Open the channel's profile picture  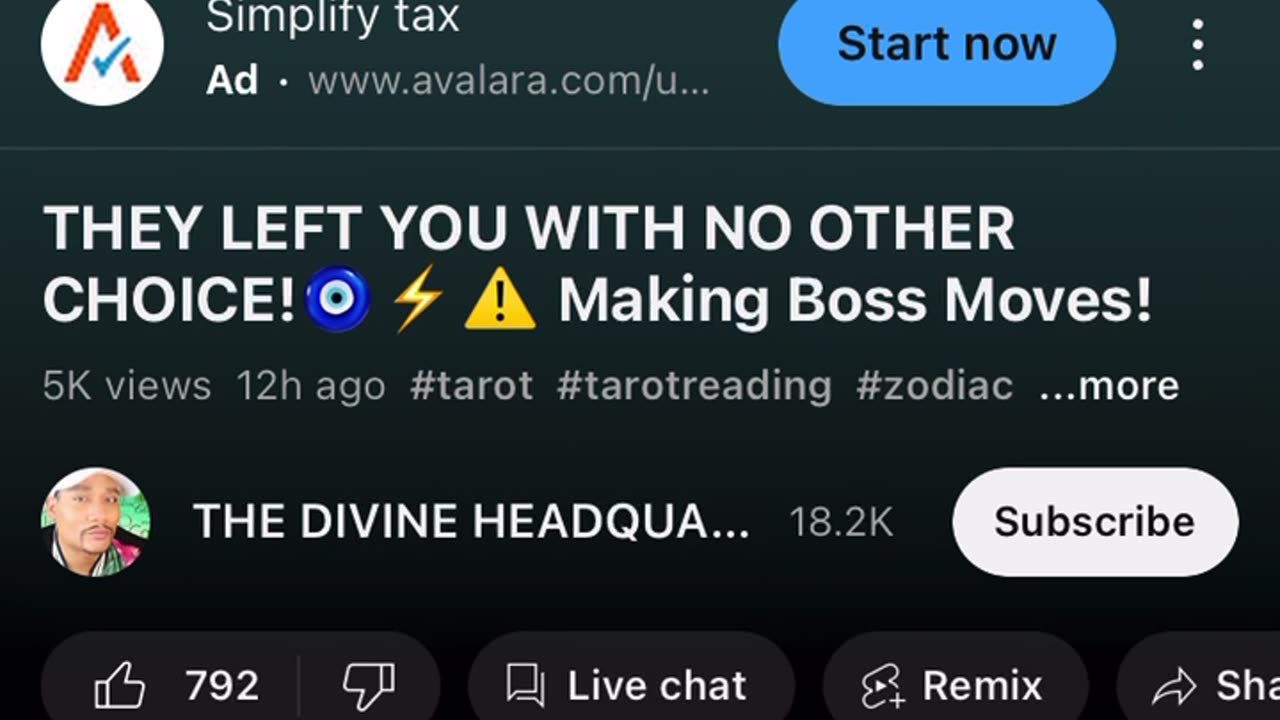coord(96,522)
